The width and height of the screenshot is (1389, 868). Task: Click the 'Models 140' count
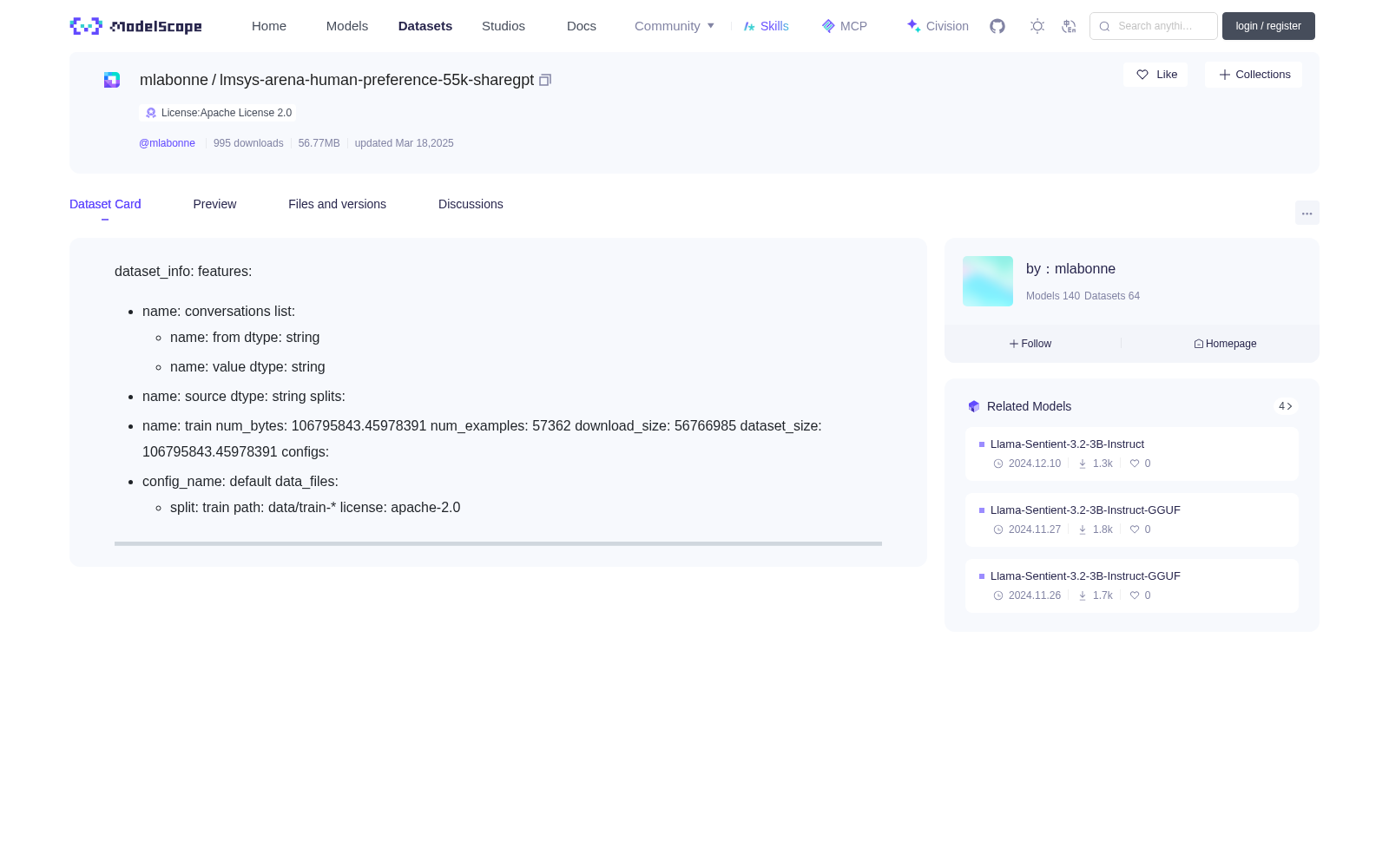(1053, 296)
